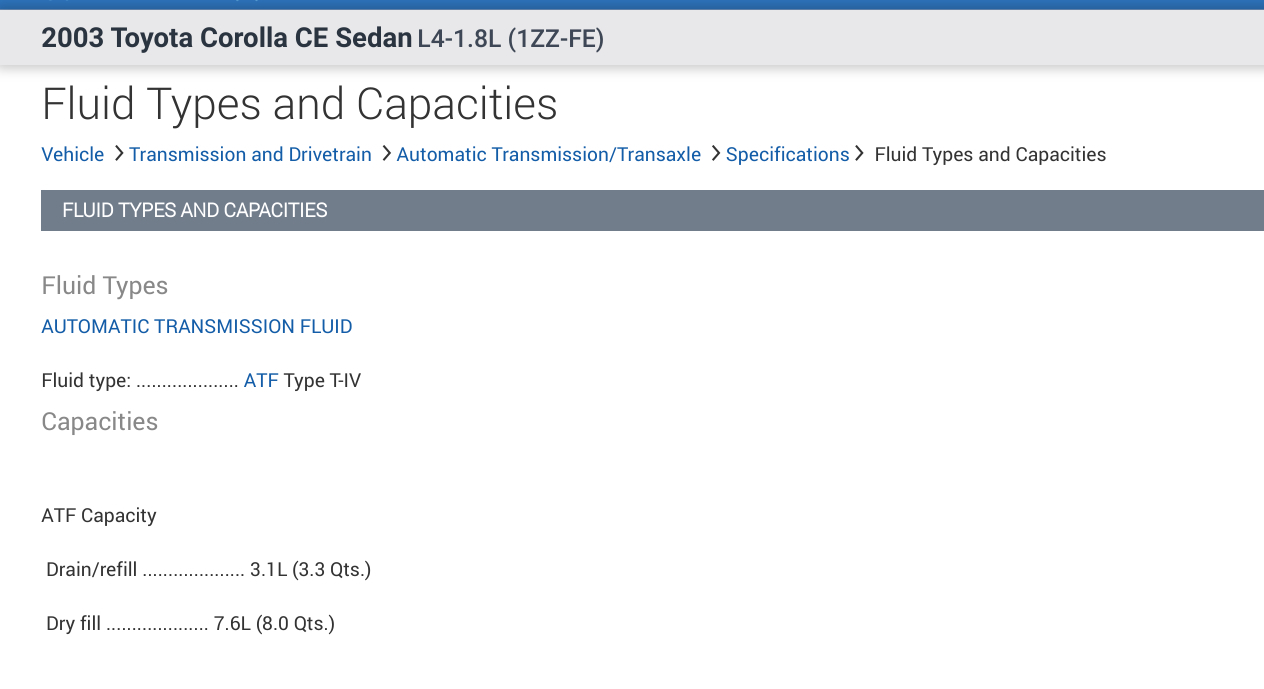Image resolution: width=1264 pixels, height=689 pixels.
Task: Click the Dry fill 7.6L value
Action: tap(274, 624)
